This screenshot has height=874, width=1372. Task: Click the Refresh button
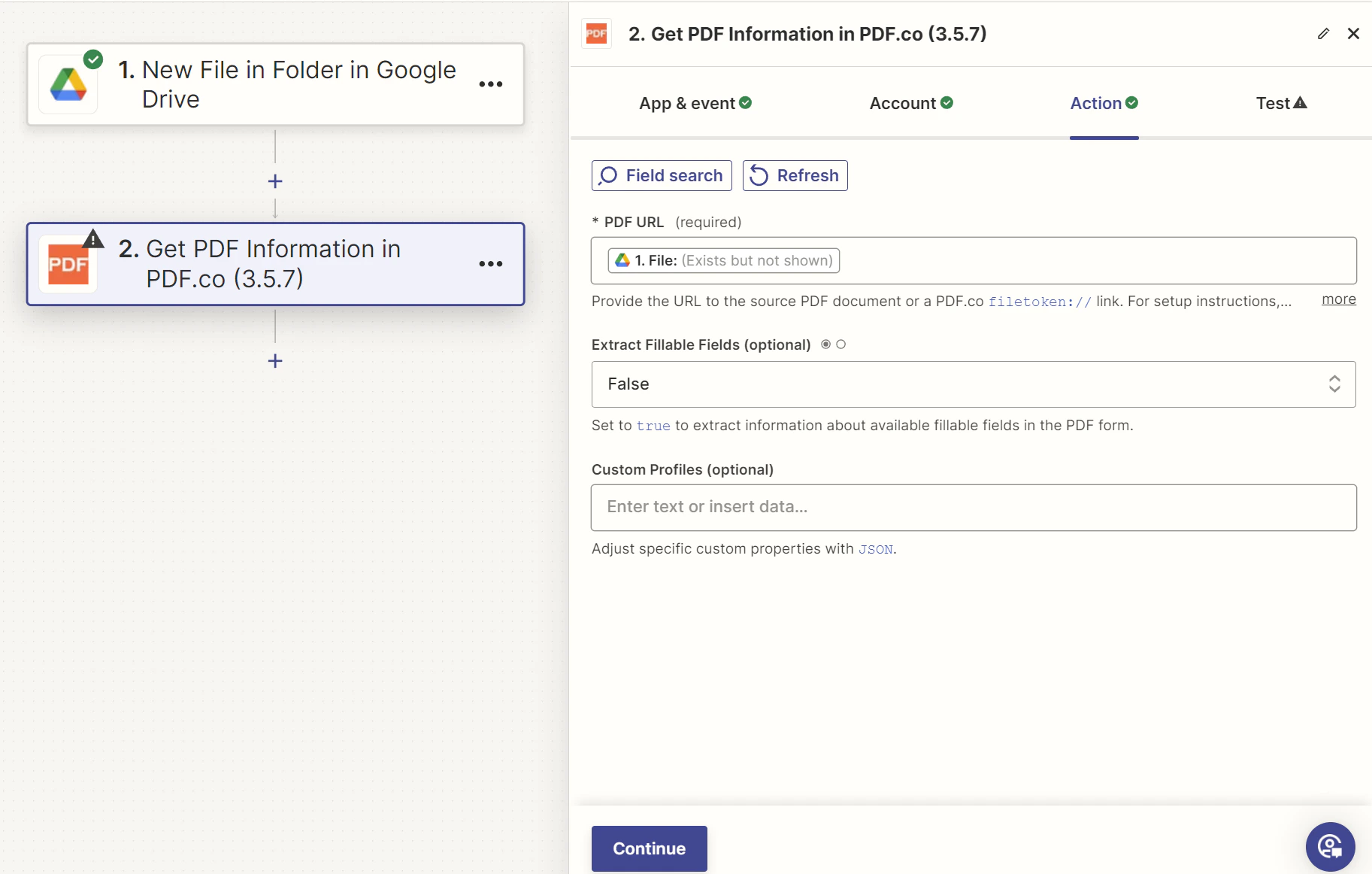[x=795, y=175]
